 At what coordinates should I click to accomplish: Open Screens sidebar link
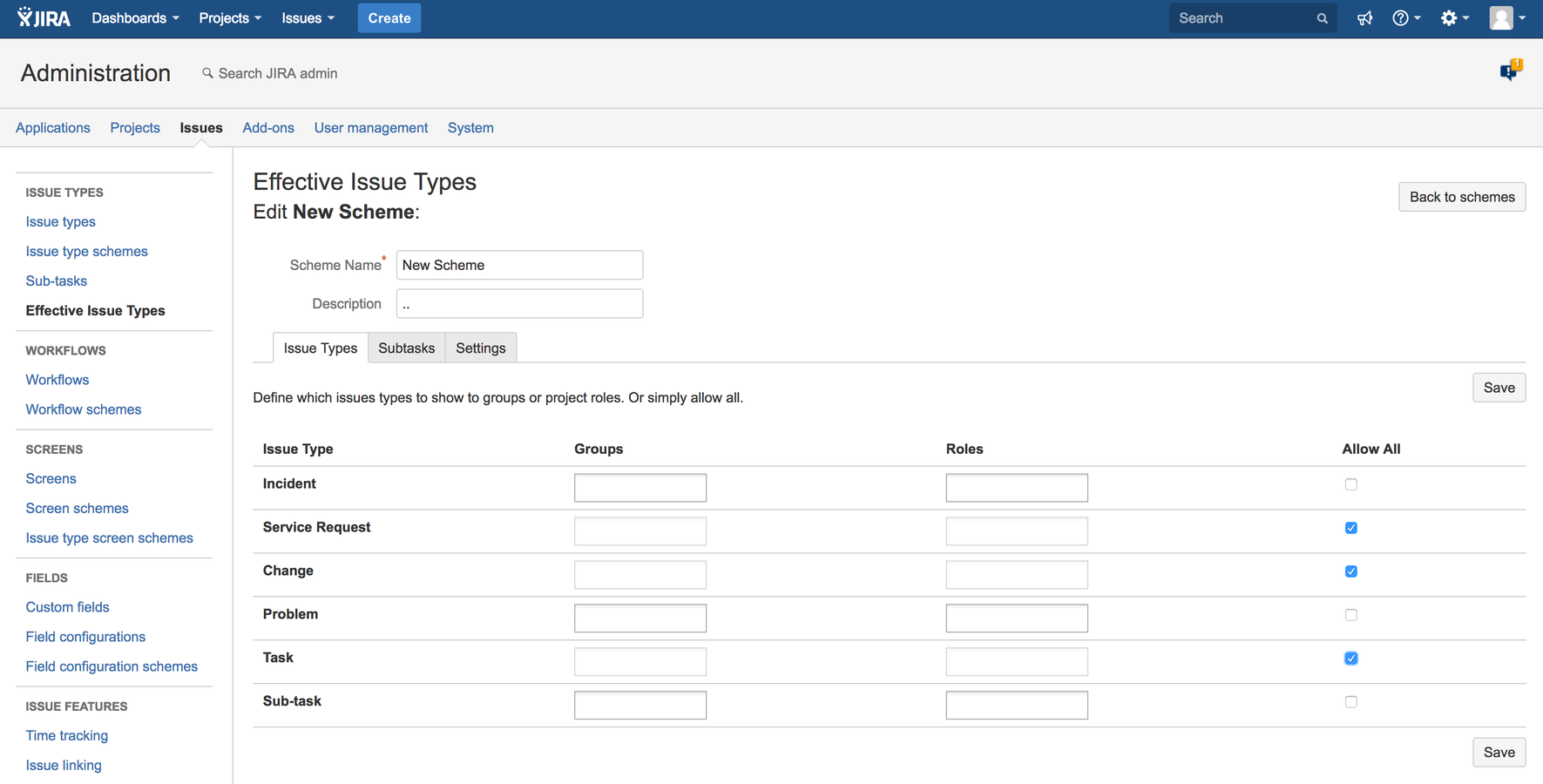[51, 478]
